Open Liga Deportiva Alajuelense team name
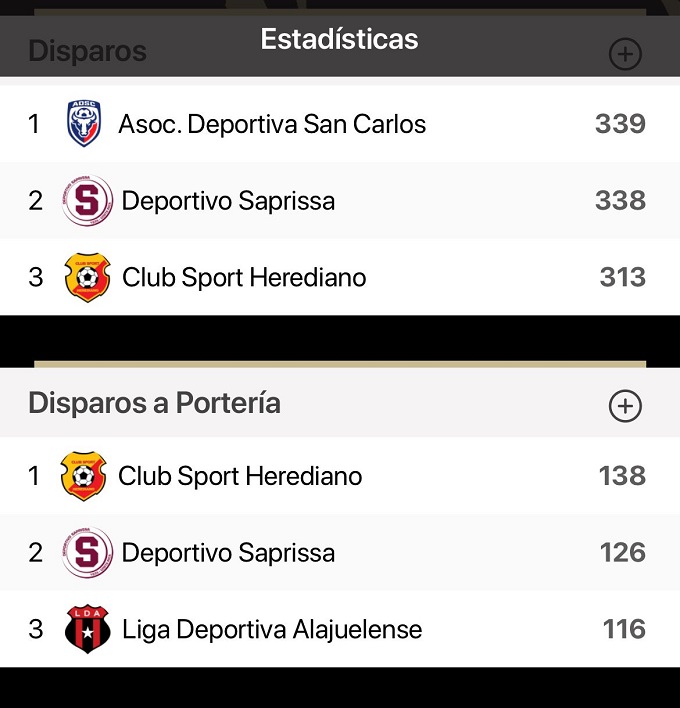The image size is (680, 708). (272, 629)
